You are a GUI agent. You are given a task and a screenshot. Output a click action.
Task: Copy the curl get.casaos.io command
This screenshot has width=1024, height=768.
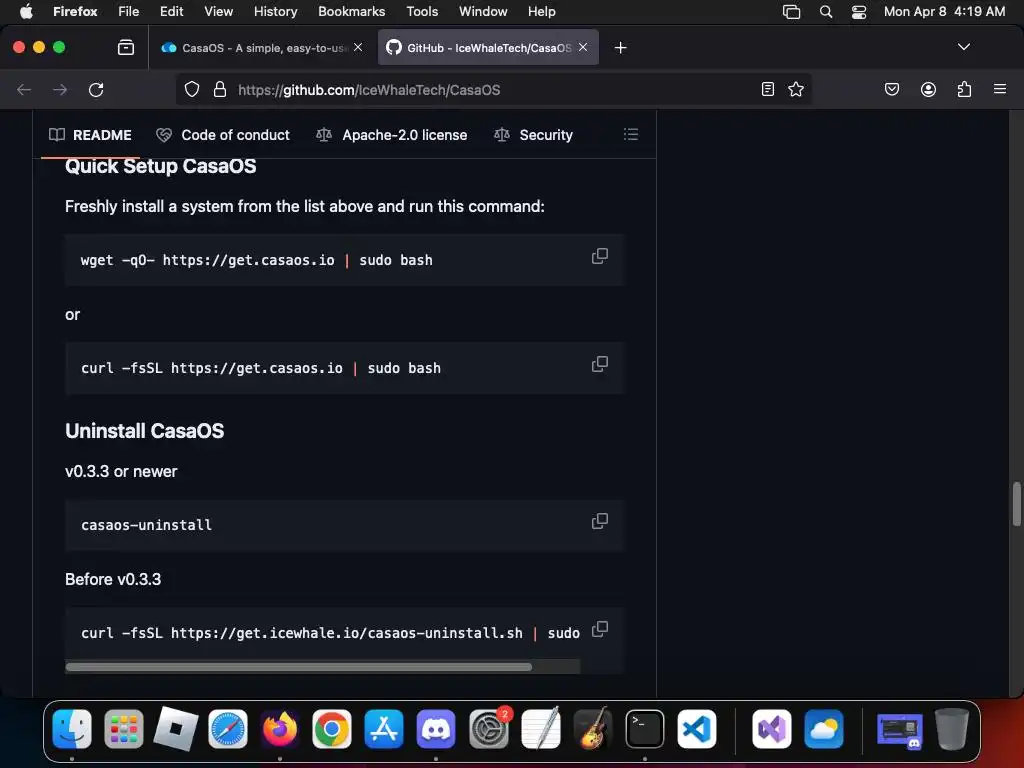tap(600, 364)
